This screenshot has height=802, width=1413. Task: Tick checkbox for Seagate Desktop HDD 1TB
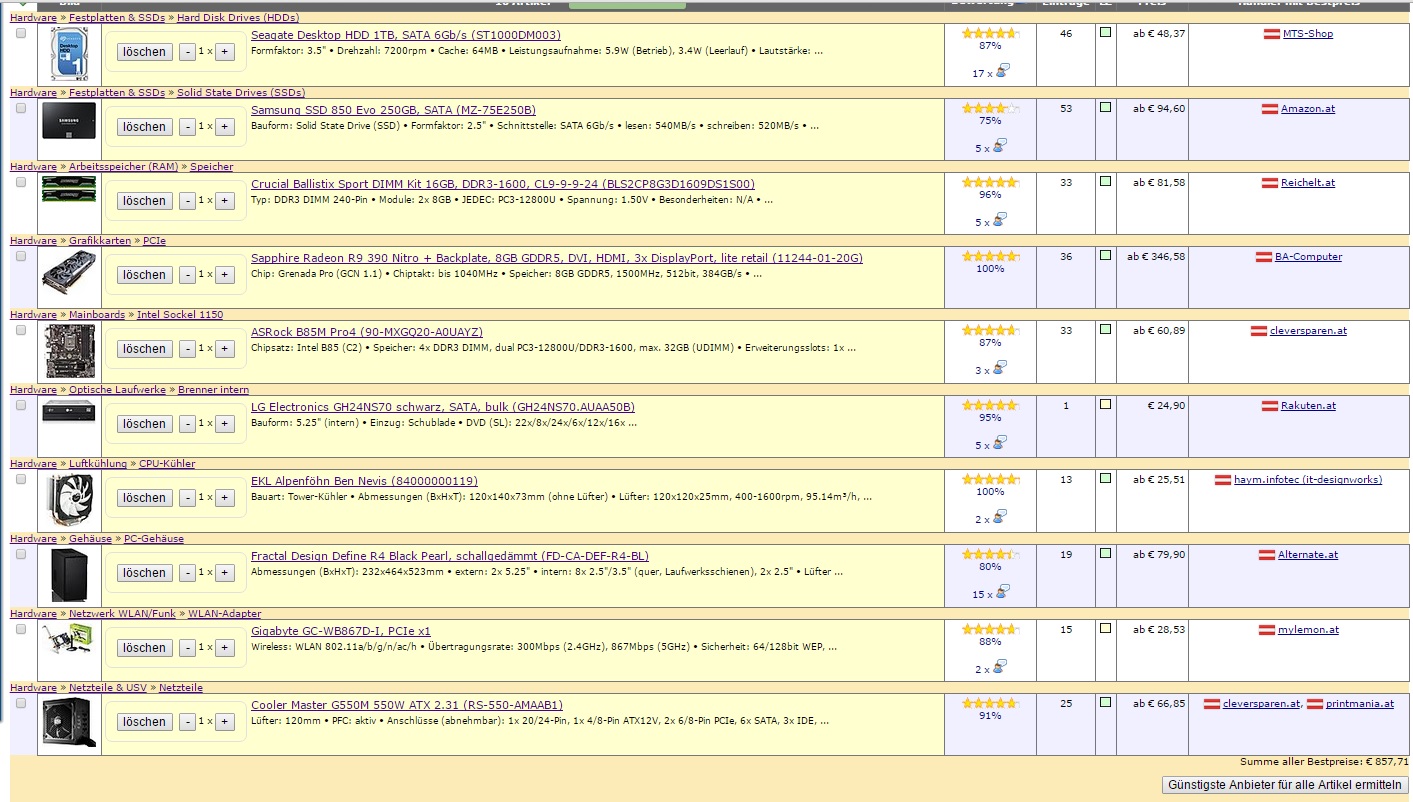[x=21, y=33]
